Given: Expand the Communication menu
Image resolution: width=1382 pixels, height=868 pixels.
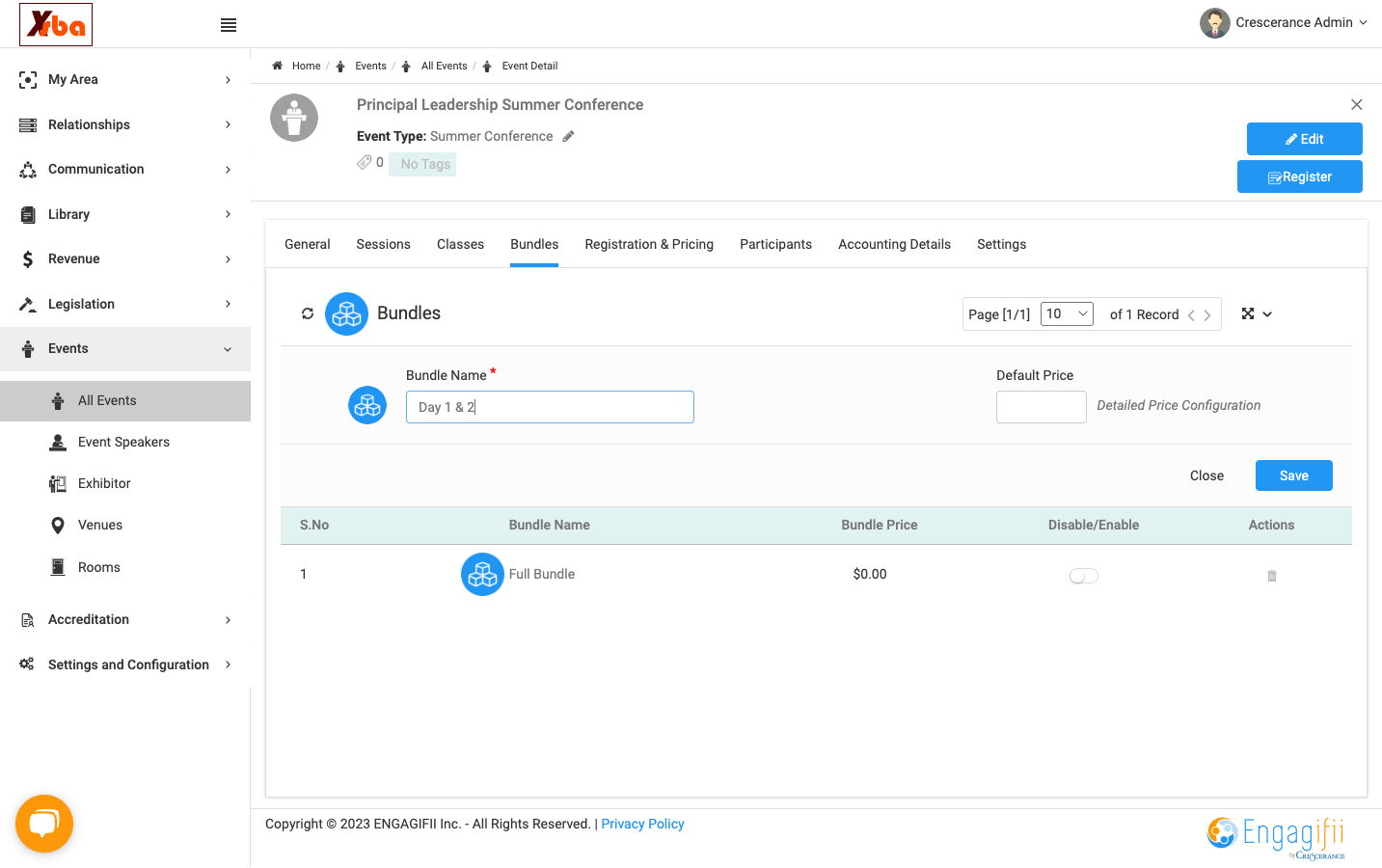Looking at the screenshot, I should click(x=125, y=169).
